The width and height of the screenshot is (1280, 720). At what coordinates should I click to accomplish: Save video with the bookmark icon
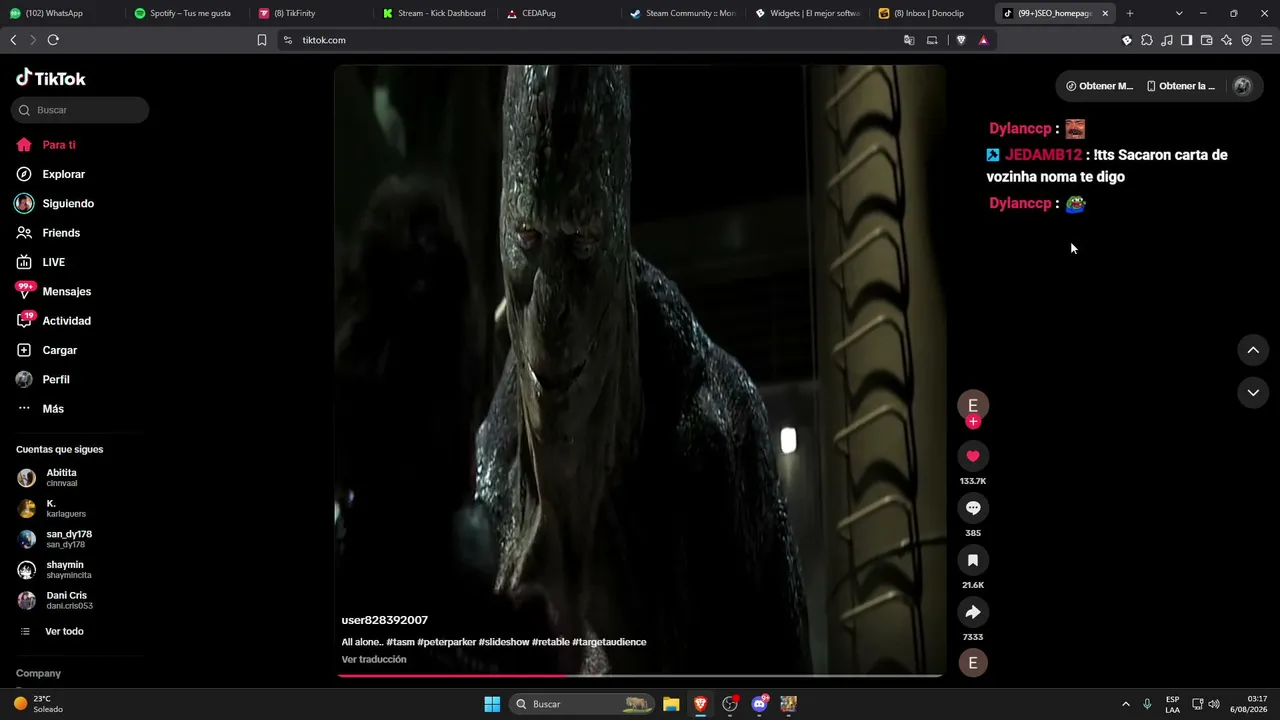click(x=973, y=560)
